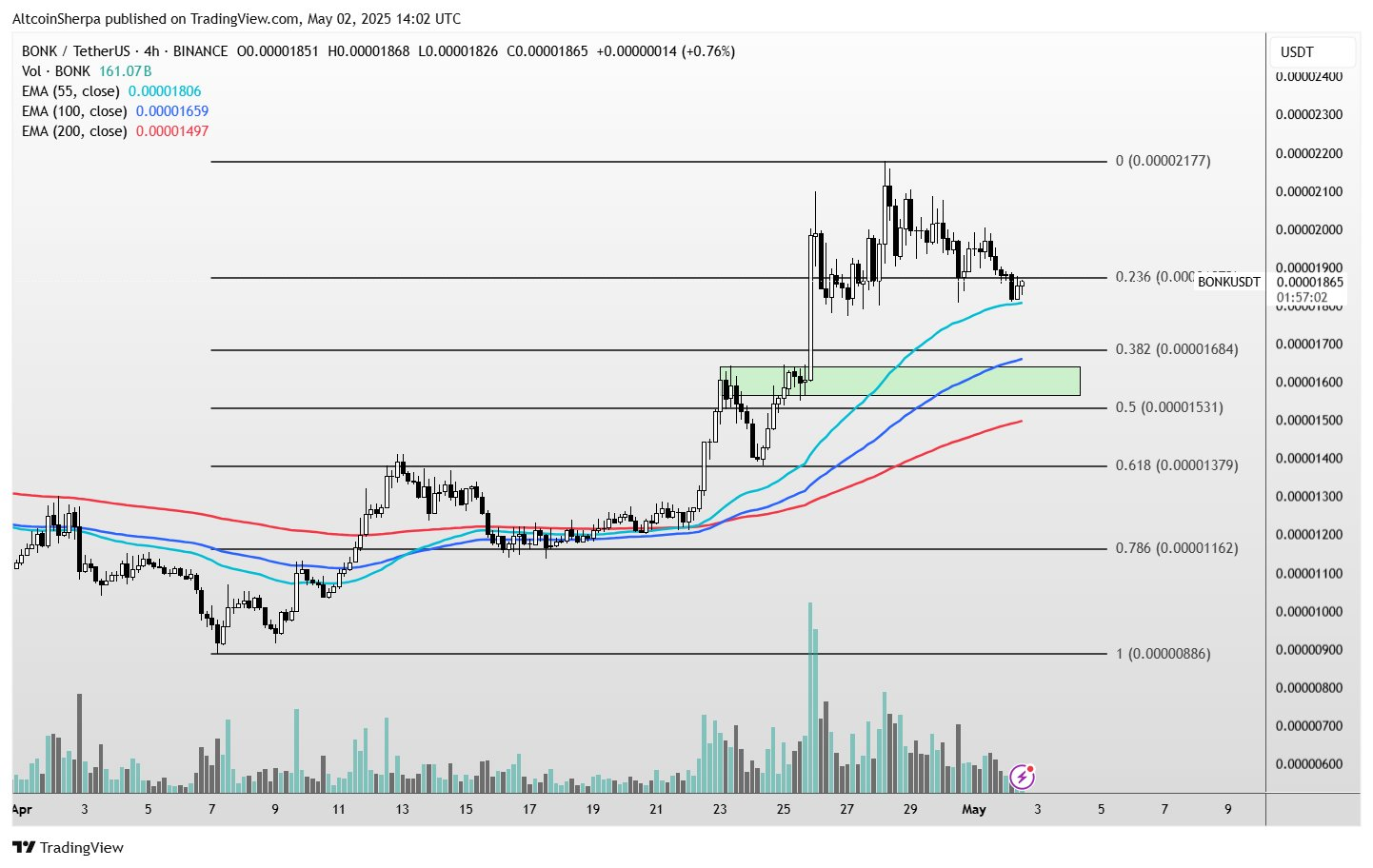Image resolution: width=1373 pixels, height=868 pixels.
Task: Select the 0.5 (0.00001531) Fibonacci level
Action: [1169, 407]
